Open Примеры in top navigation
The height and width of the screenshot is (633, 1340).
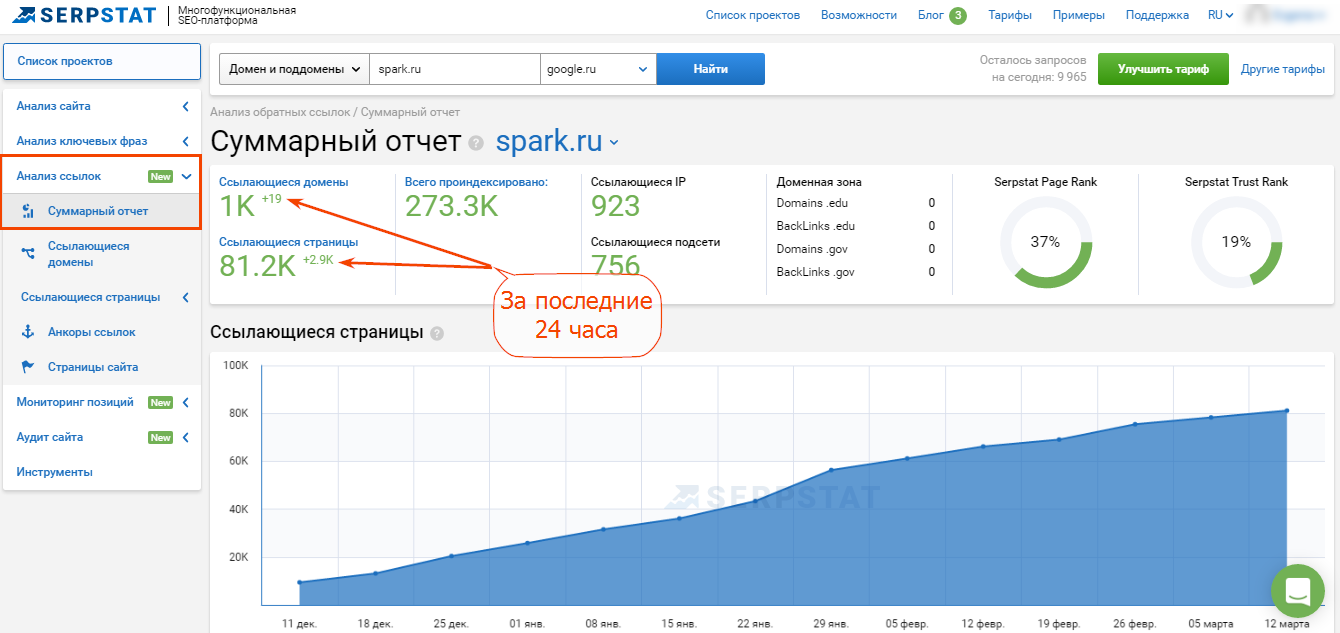click(x=1079, y=15)
